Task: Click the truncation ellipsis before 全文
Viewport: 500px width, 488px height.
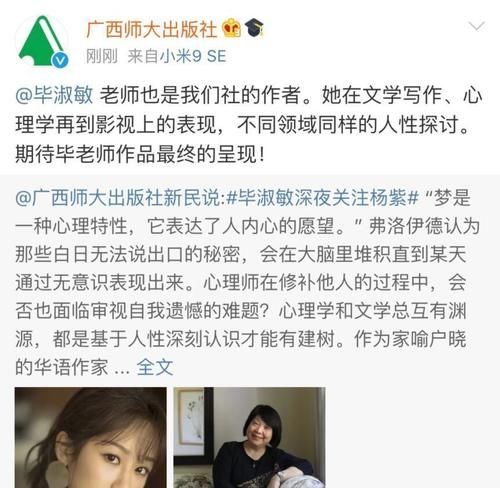Action: 122,370
